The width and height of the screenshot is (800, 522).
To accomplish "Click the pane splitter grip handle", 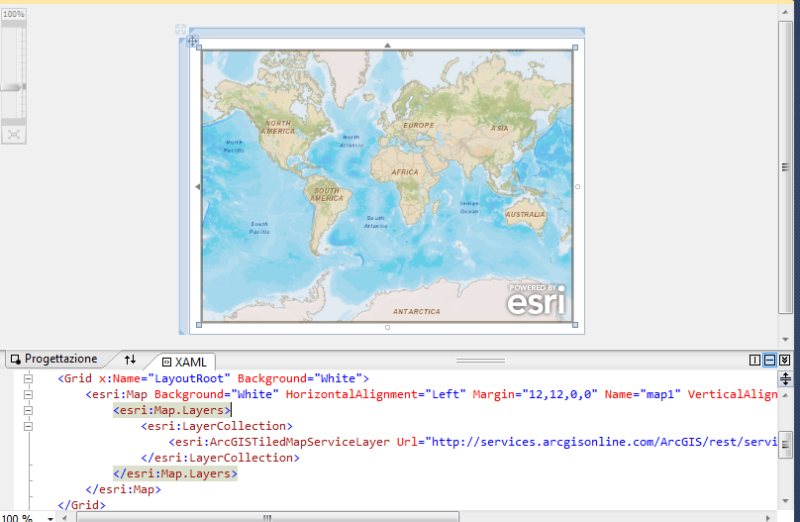I will coord(481,360).
